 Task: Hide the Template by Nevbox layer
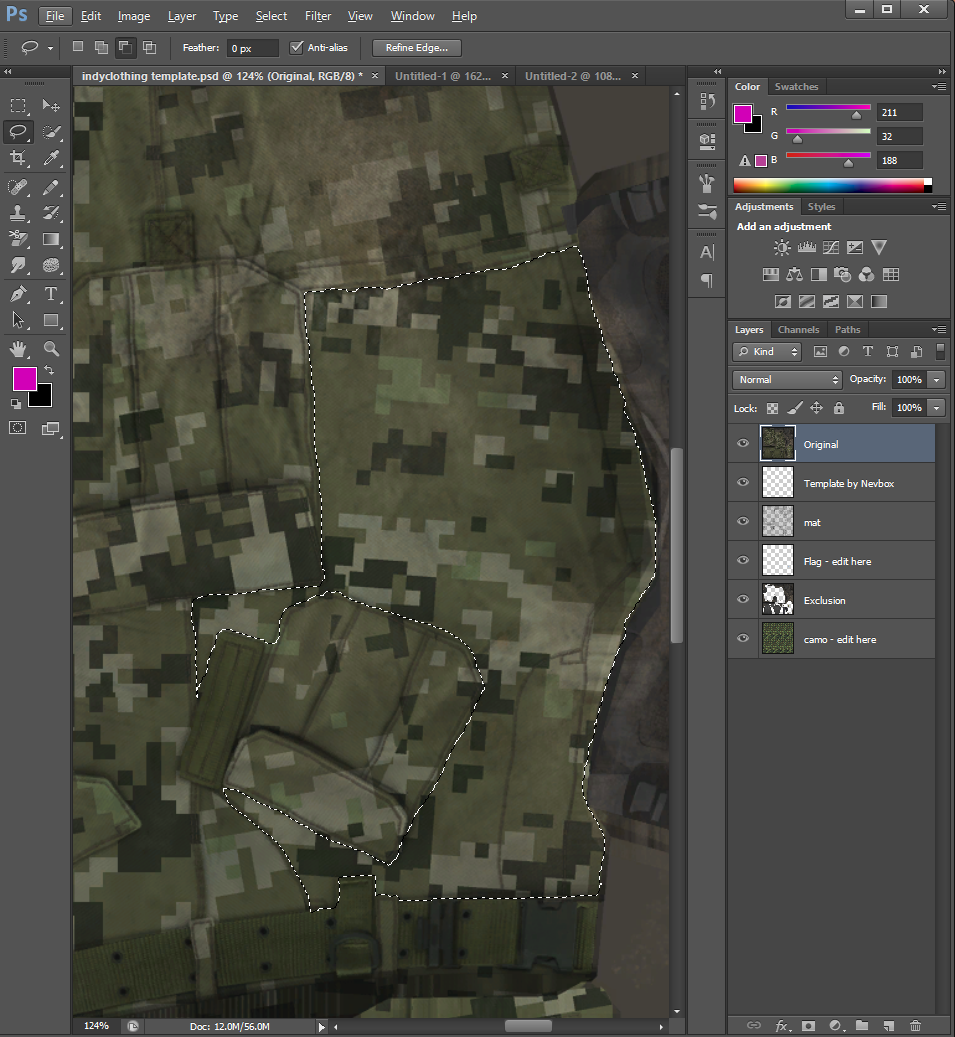click(x=743, y=483)
